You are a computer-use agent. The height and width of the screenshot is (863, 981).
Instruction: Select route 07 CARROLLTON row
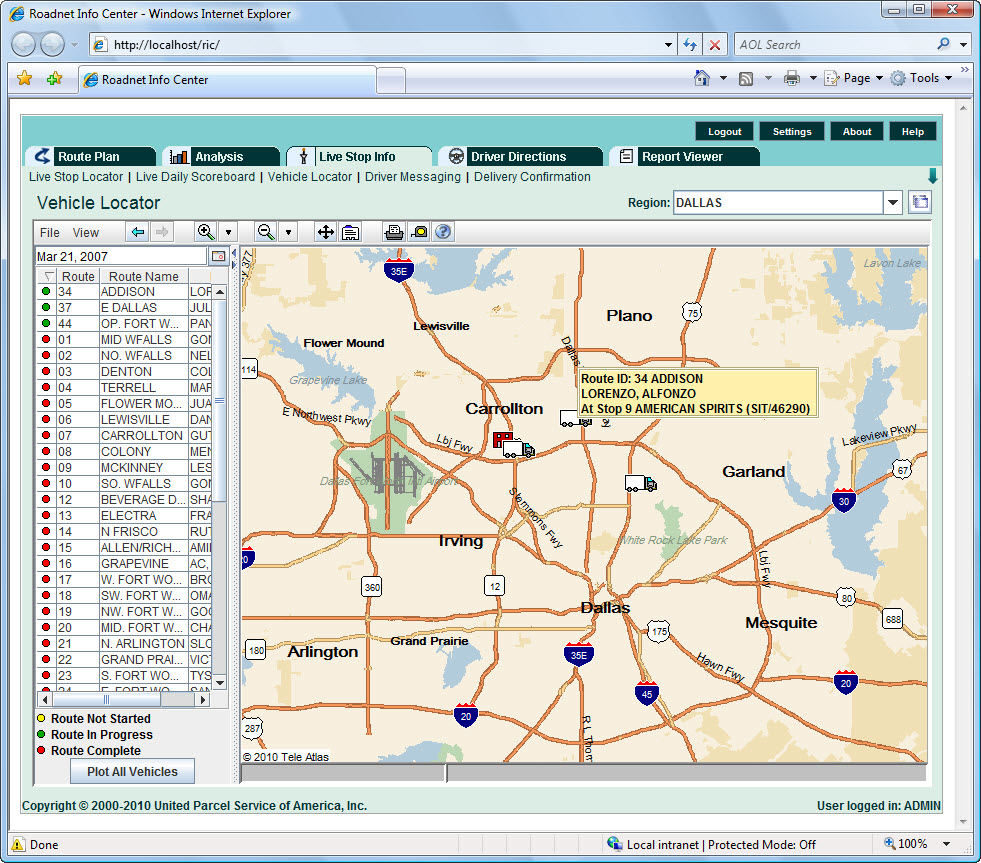click(x=125, y=436)
